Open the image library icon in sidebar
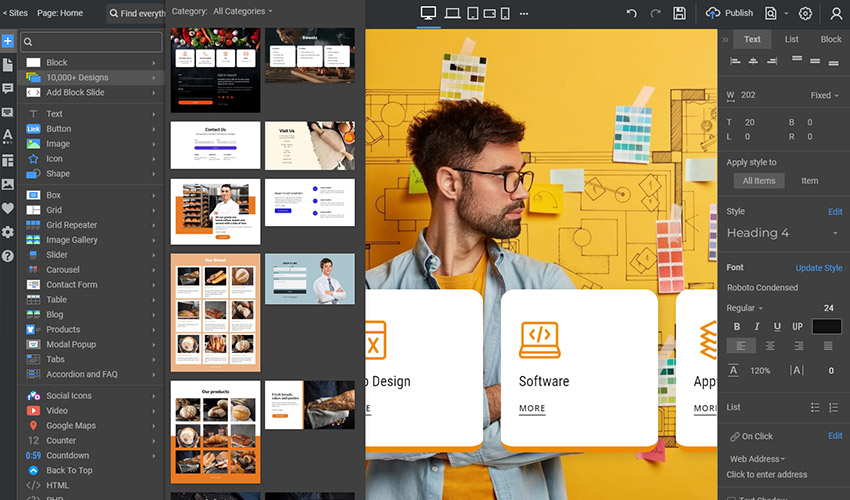850x500 pixels. click(x=8, y=184)
